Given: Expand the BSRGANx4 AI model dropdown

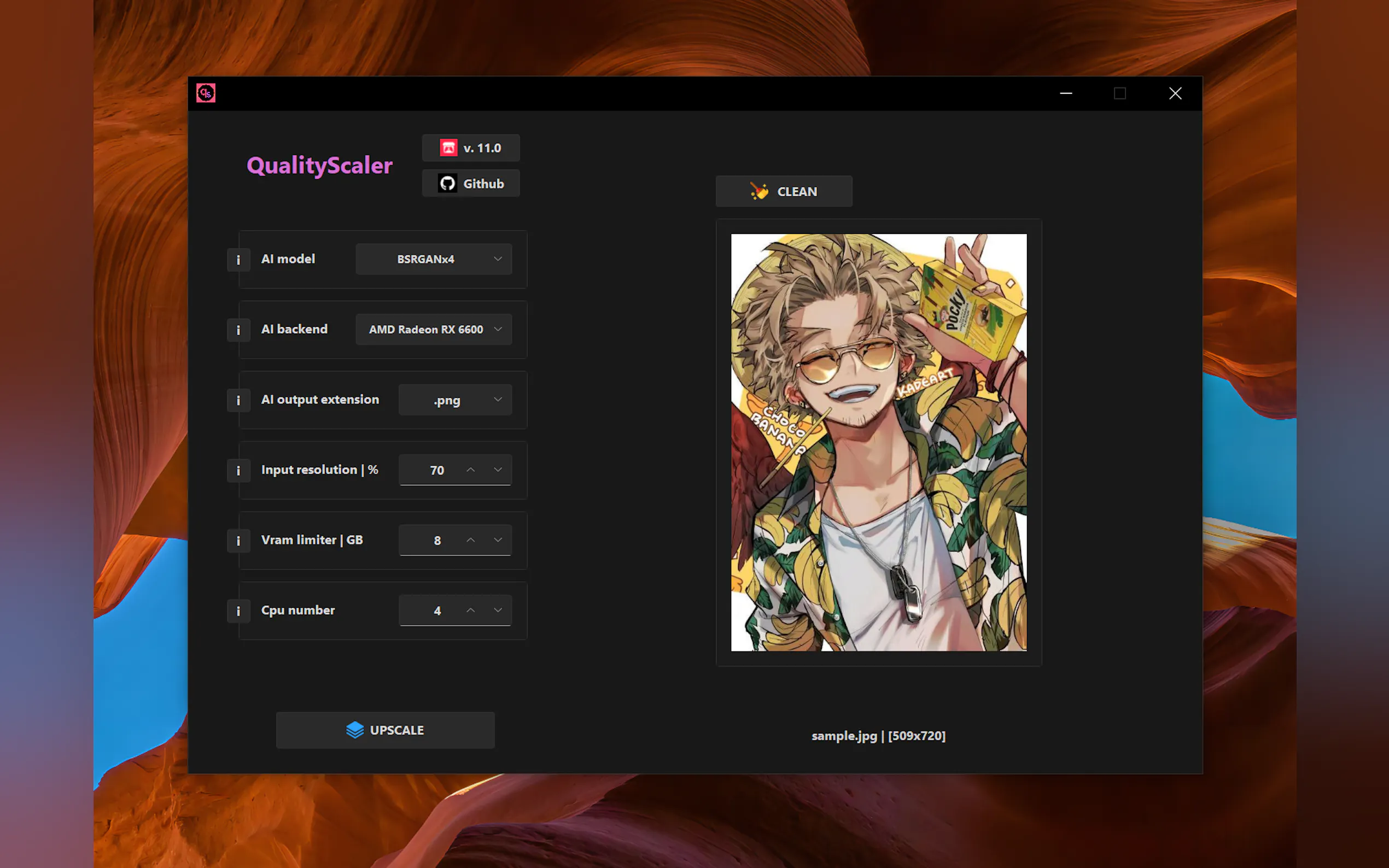Looking at the screenshot, I should coord(434,260).
